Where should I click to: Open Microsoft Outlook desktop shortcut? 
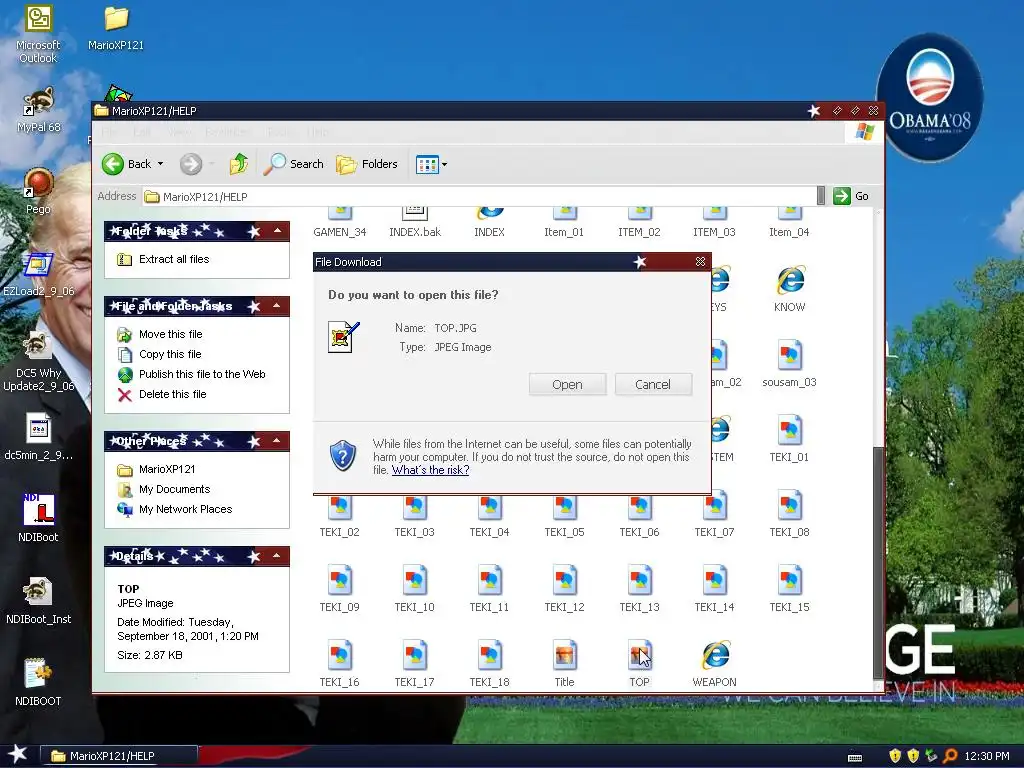click(x=38, y=35)
